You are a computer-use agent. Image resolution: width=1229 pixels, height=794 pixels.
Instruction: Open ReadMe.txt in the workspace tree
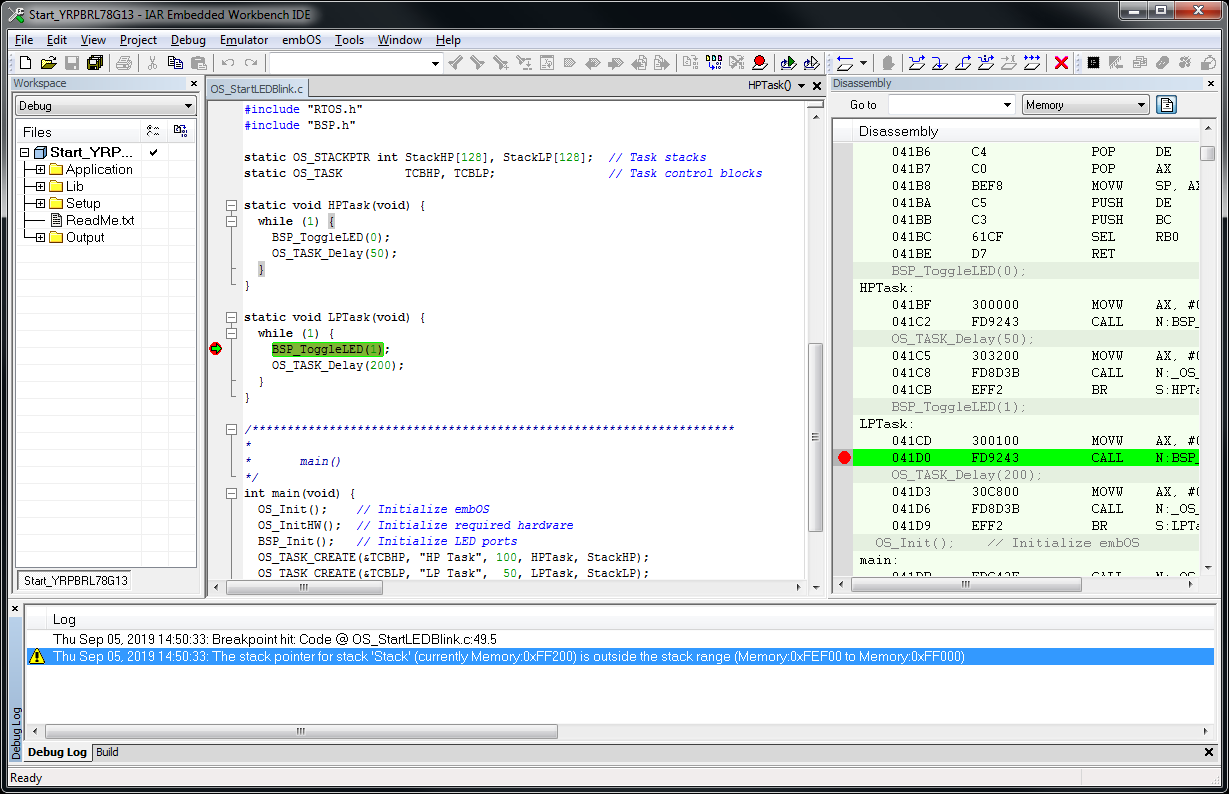(99, 220)
